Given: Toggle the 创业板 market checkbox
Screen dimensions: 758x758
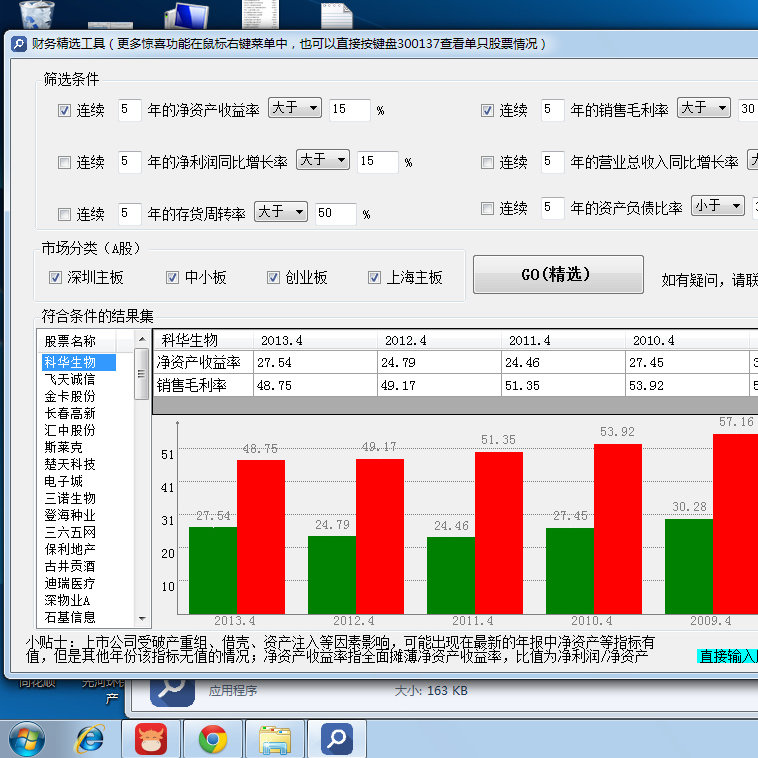Looking at the screenshot, I should tap(273, 277).
